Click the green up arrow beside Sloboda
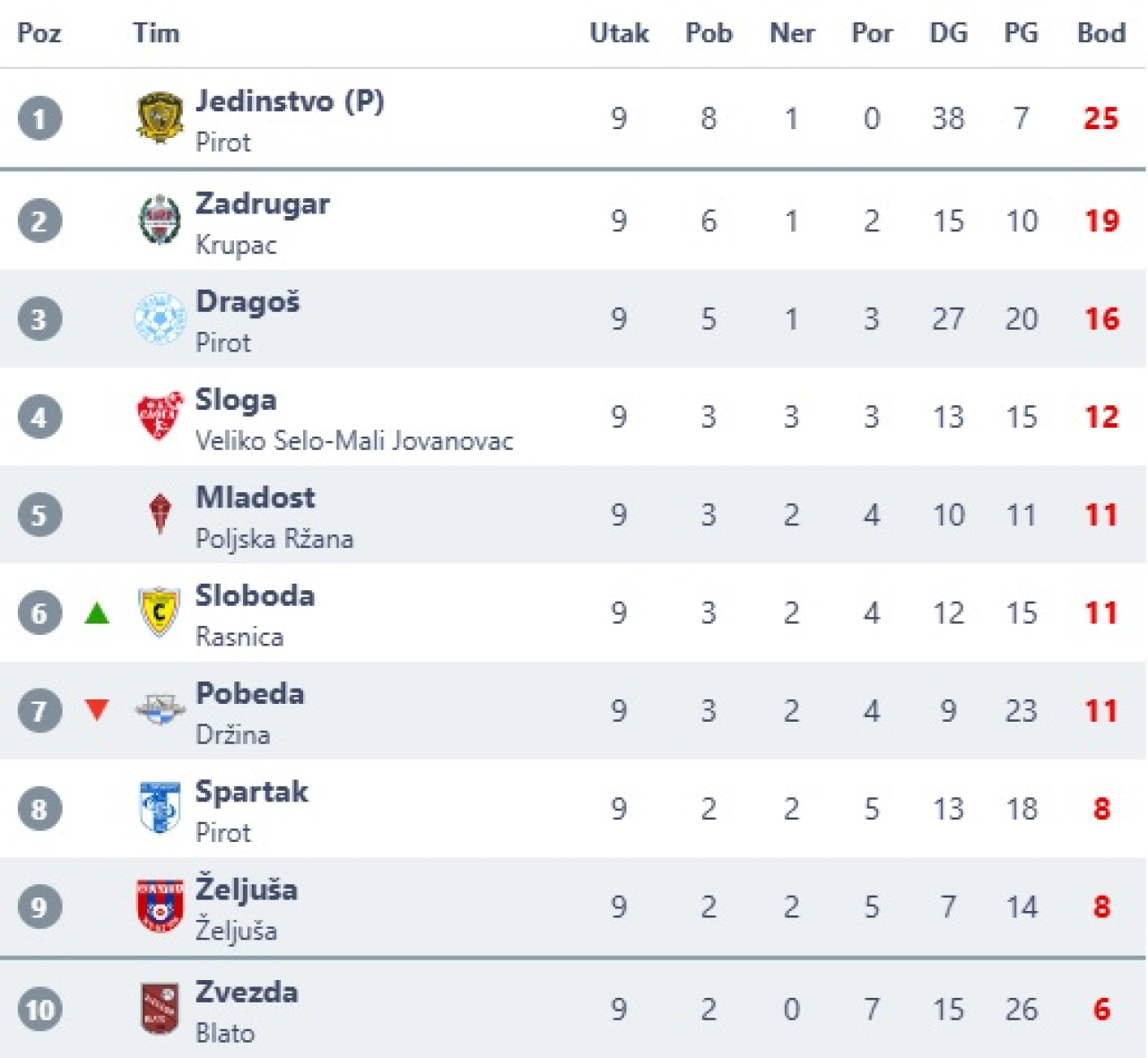This screenshot has height=1058, width=1148. pyautogui.click(x=97, y=613)
